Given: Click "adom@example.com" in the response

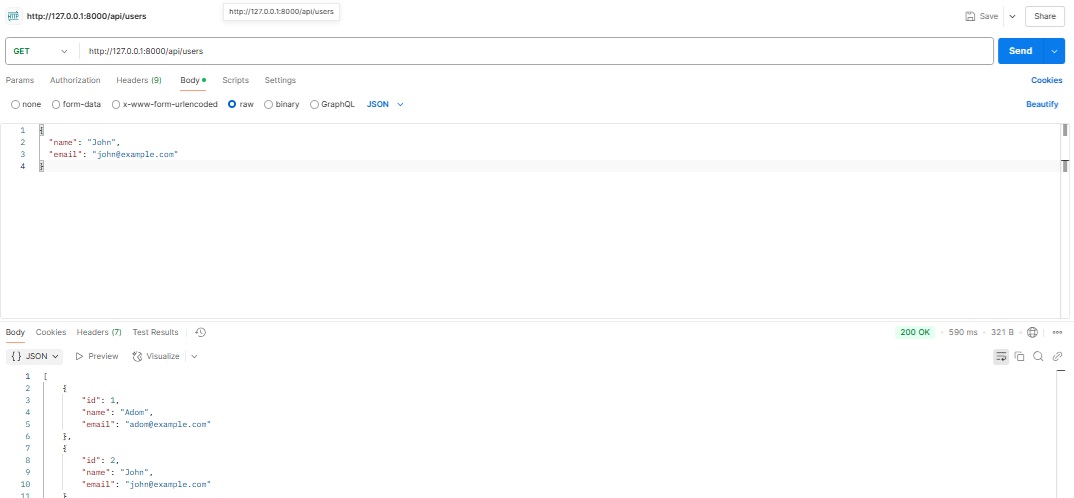Looking at the screenshot, I should tap(168, 425).
